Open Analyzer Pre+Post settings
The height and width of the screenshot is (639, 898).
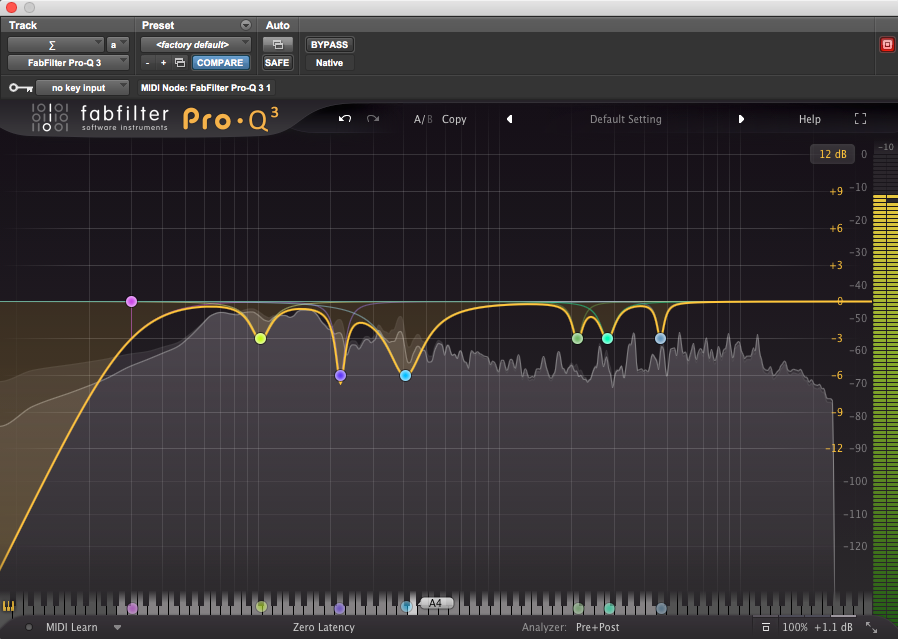tap(597, 628)
